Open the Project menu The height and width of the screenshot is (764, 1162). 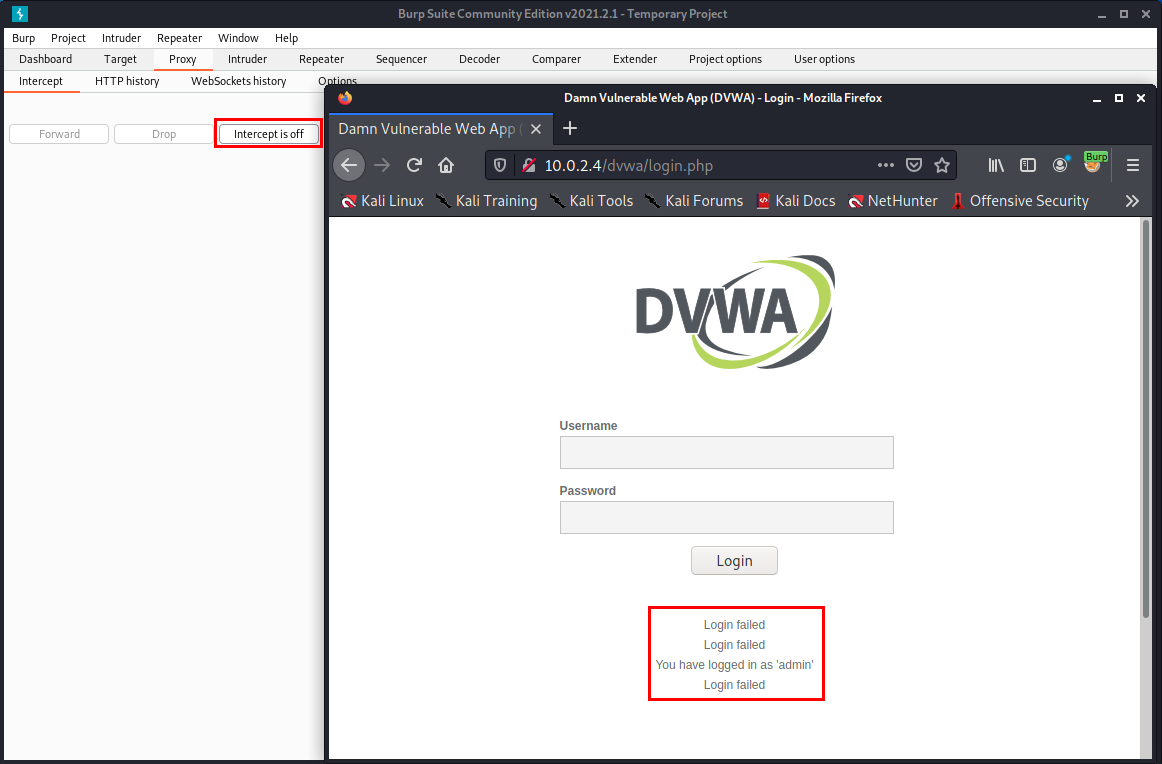(x=68, y=38)
